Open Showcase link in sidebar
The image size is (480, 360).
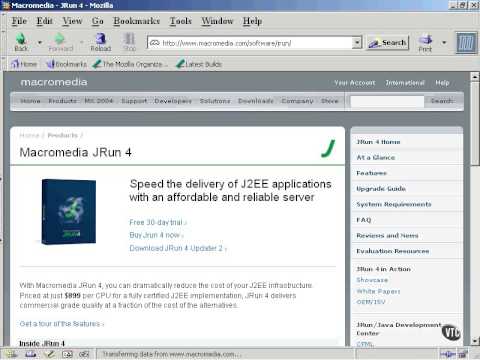(x=372, y=280)
